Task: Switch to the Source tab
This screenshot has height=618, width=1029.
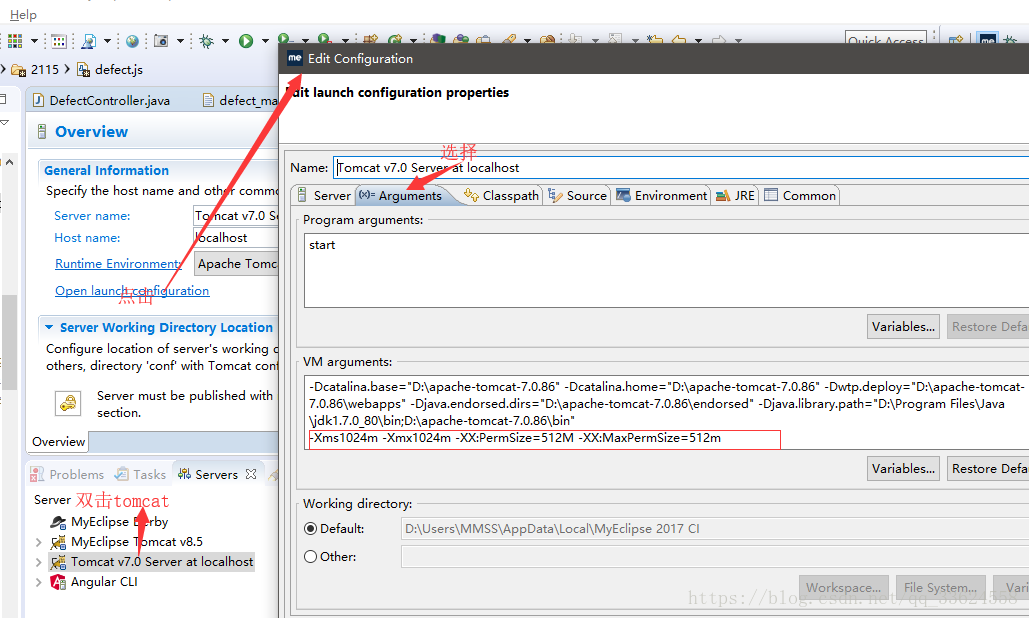Action: tap(578, 196)
